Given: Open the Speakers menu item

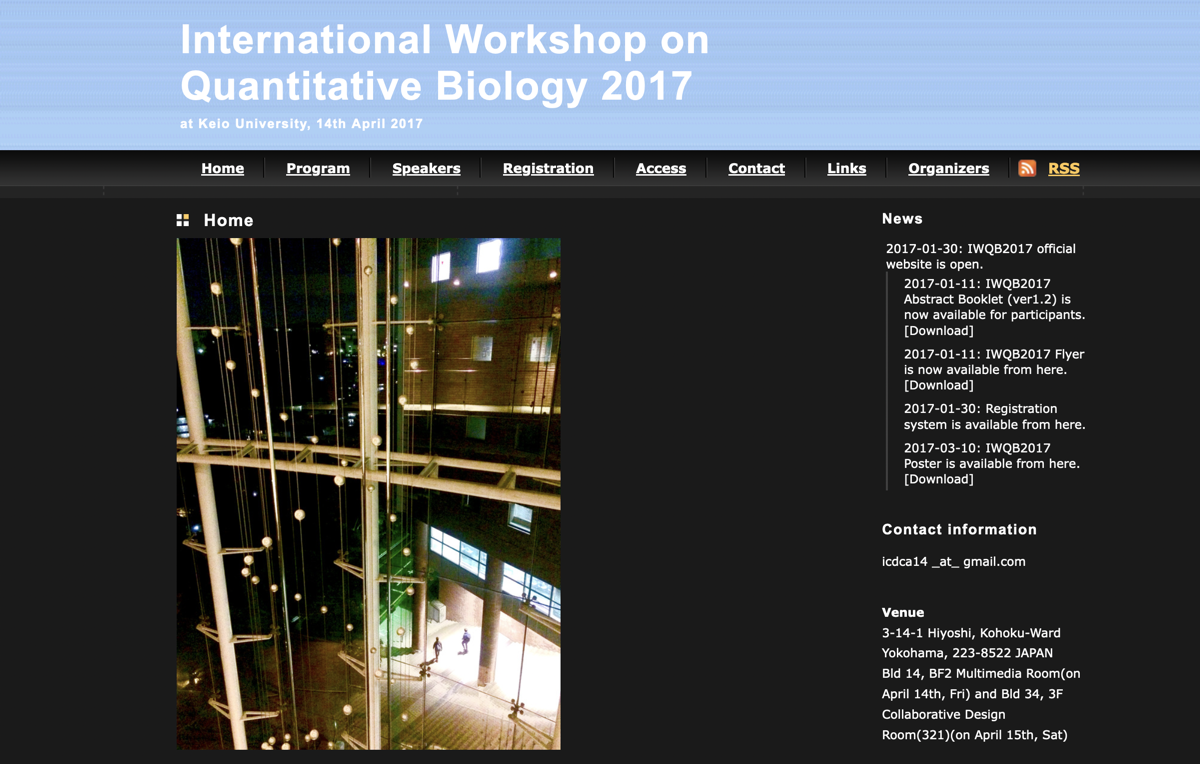Looking at the screenshot, I should point(426,168).
